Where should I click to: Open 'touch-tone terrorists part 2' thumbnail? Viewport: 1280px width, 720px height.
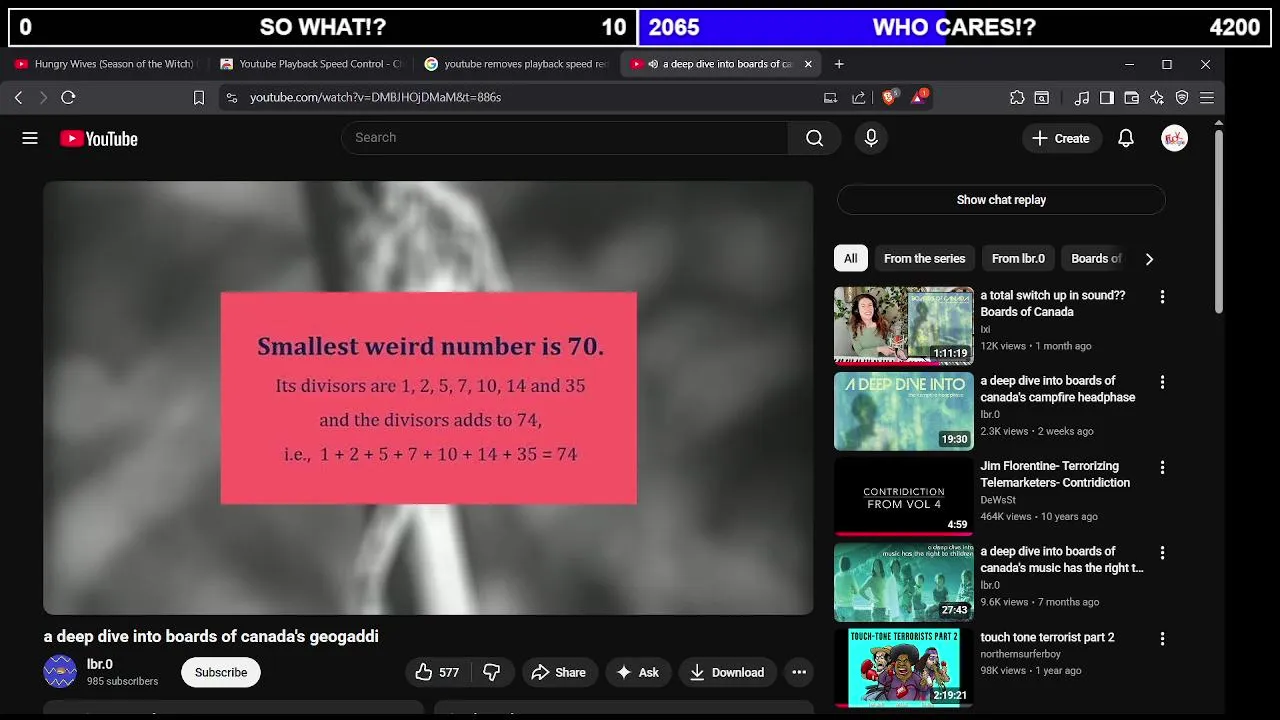tap(904, 667)
